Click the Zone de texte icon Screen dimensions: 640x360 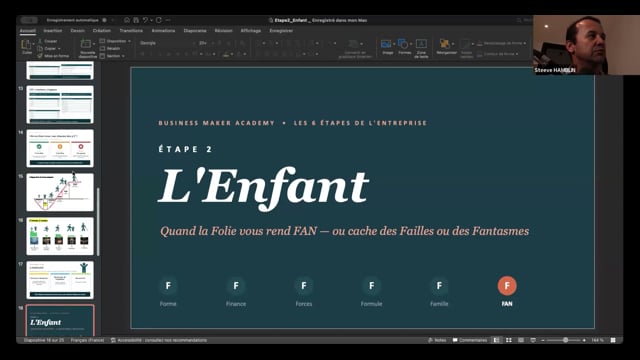click(421, 44)
